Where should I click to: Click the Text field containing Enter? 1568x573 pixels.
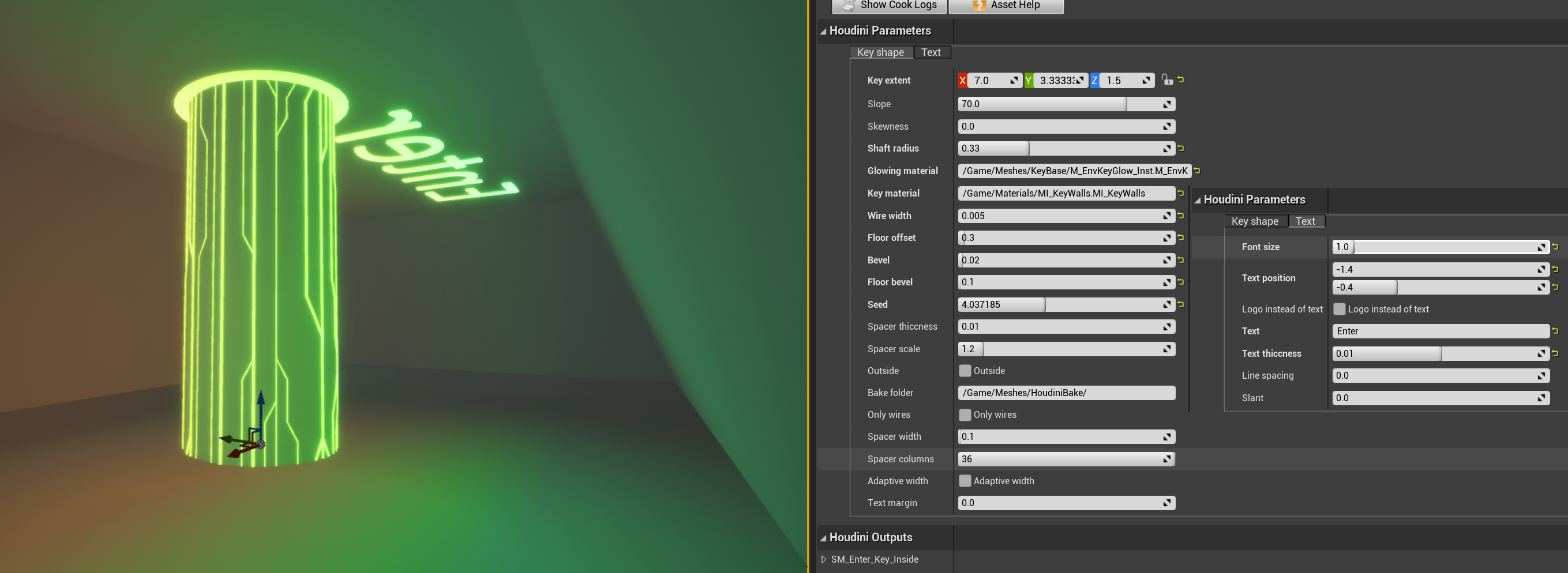1441,331
